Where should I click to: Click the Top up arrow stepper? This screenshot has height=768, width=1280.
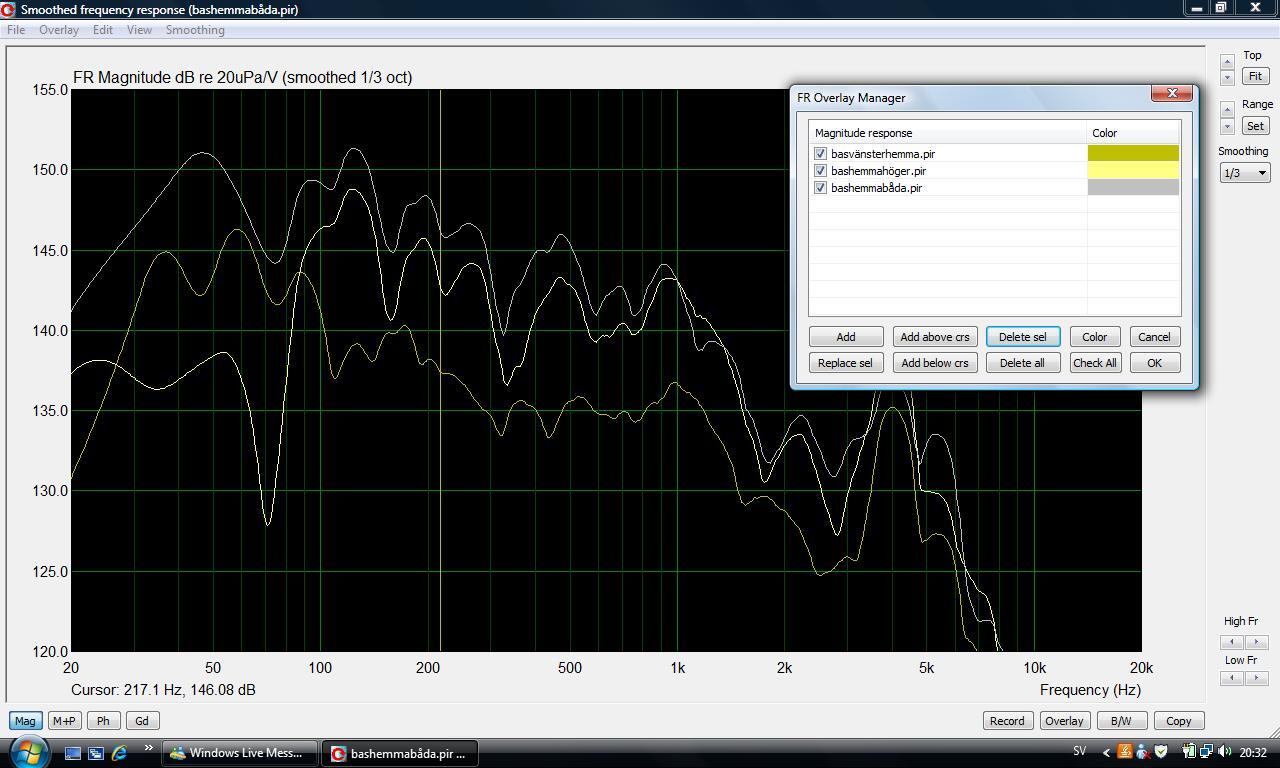[1227, 62]
